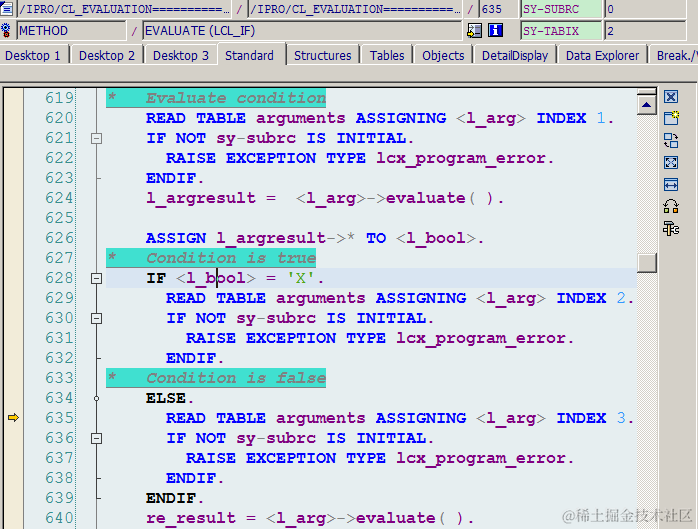Click the scroll up arrow of code editor
698x529 pixels.
click(646, 105)
